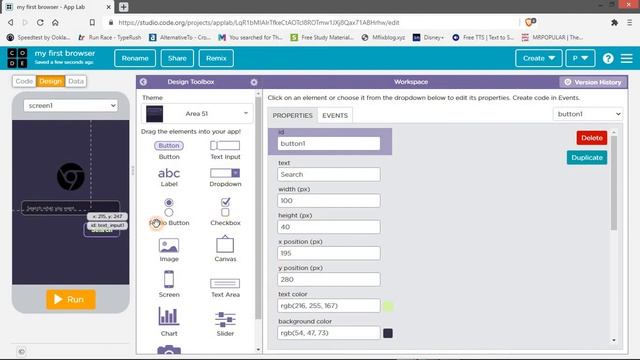Screen dimensions: 640x360
Task: Open Speedtest by Ookla bookmark
Action: (x=39, y=38)
